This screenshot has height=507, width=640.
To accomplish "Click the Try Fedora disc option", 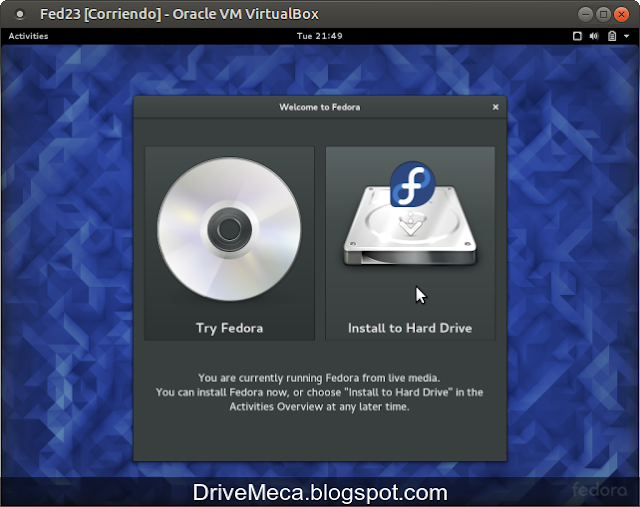I will [x=229, y=243].
